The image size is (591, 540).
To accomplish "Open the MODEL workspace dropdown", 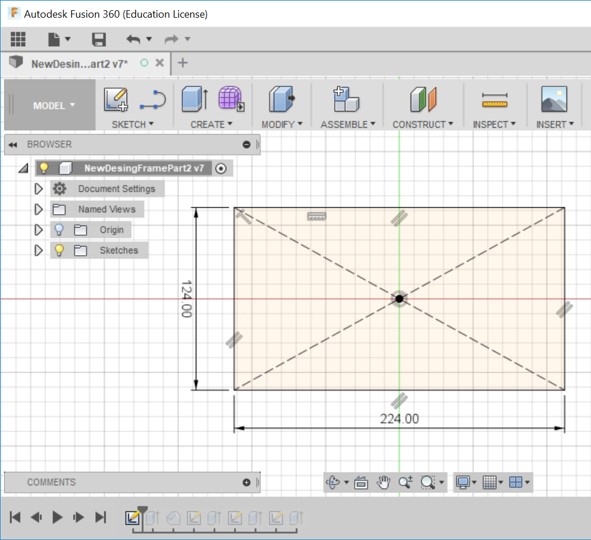I will tap(54, 106).
